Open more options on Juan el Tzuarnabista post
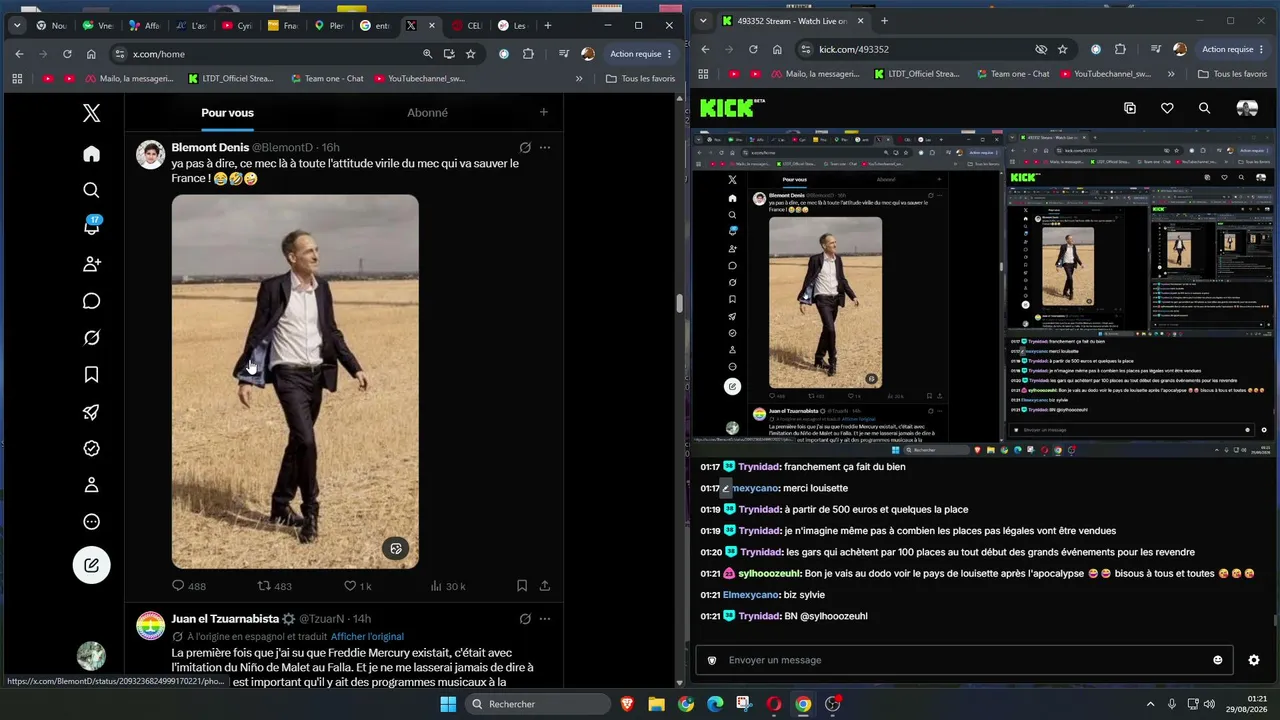Image resolution: width=1280 pixels, height=720 pixels. [x=545, y=618]
